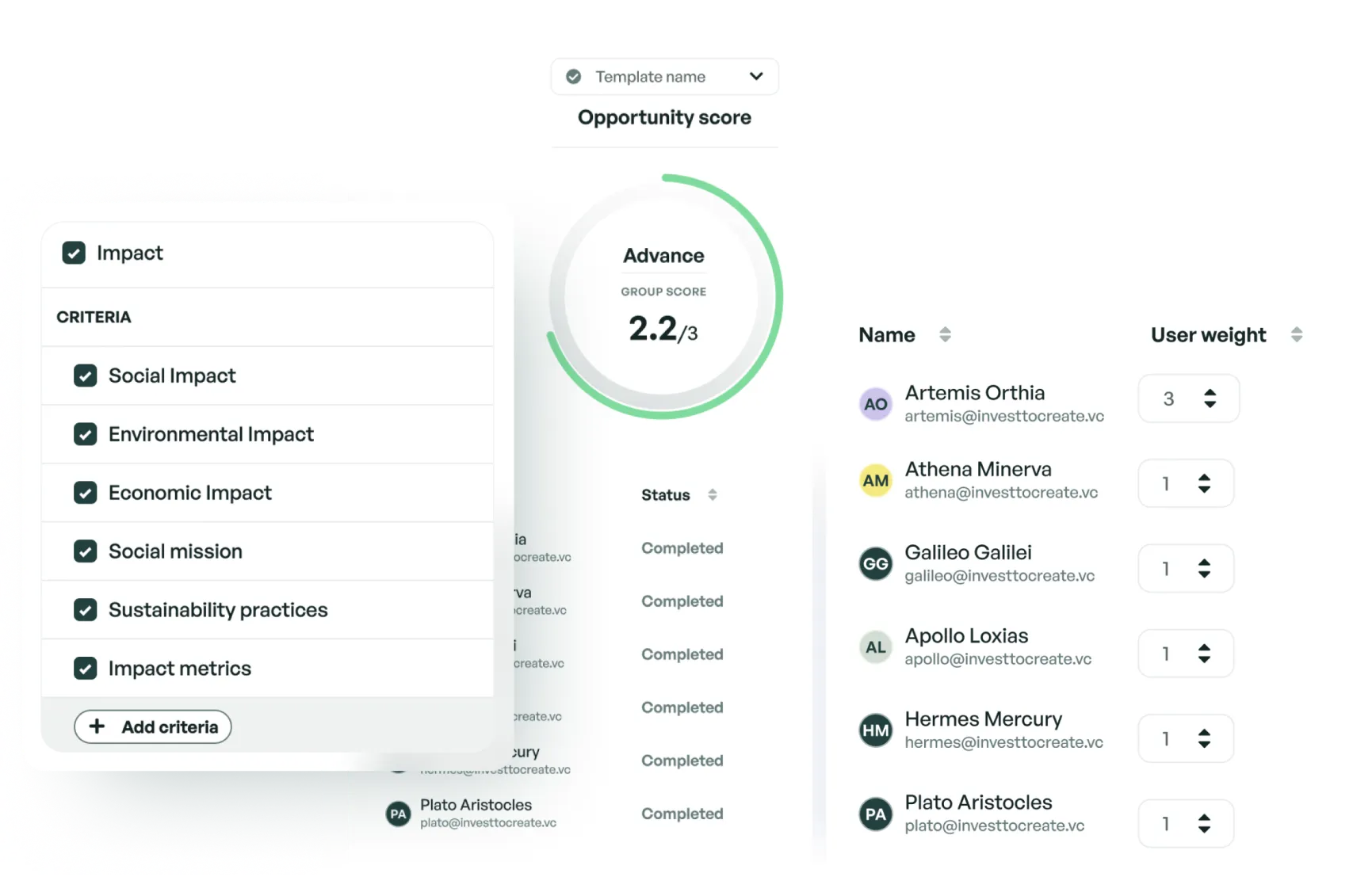This screenshot has height=896, width=1353.
Task: Click the green checkmark icon beside Template name
Action: click(x=574, y=77)
